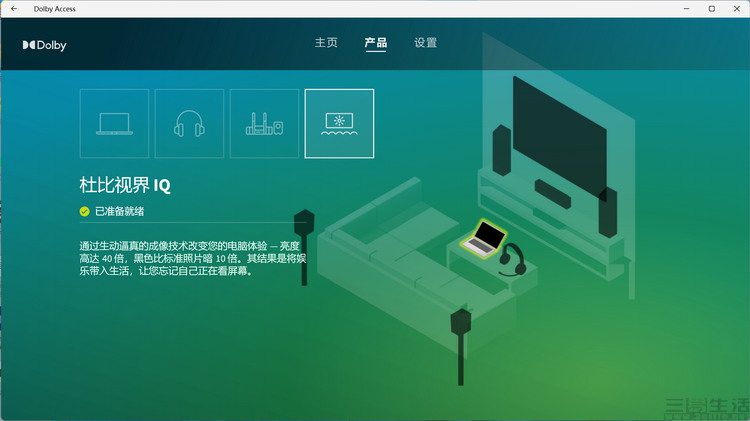
Task: Click the highlighted laptop in the illustration
Action: pyautogui.click(x=485, y=238)
